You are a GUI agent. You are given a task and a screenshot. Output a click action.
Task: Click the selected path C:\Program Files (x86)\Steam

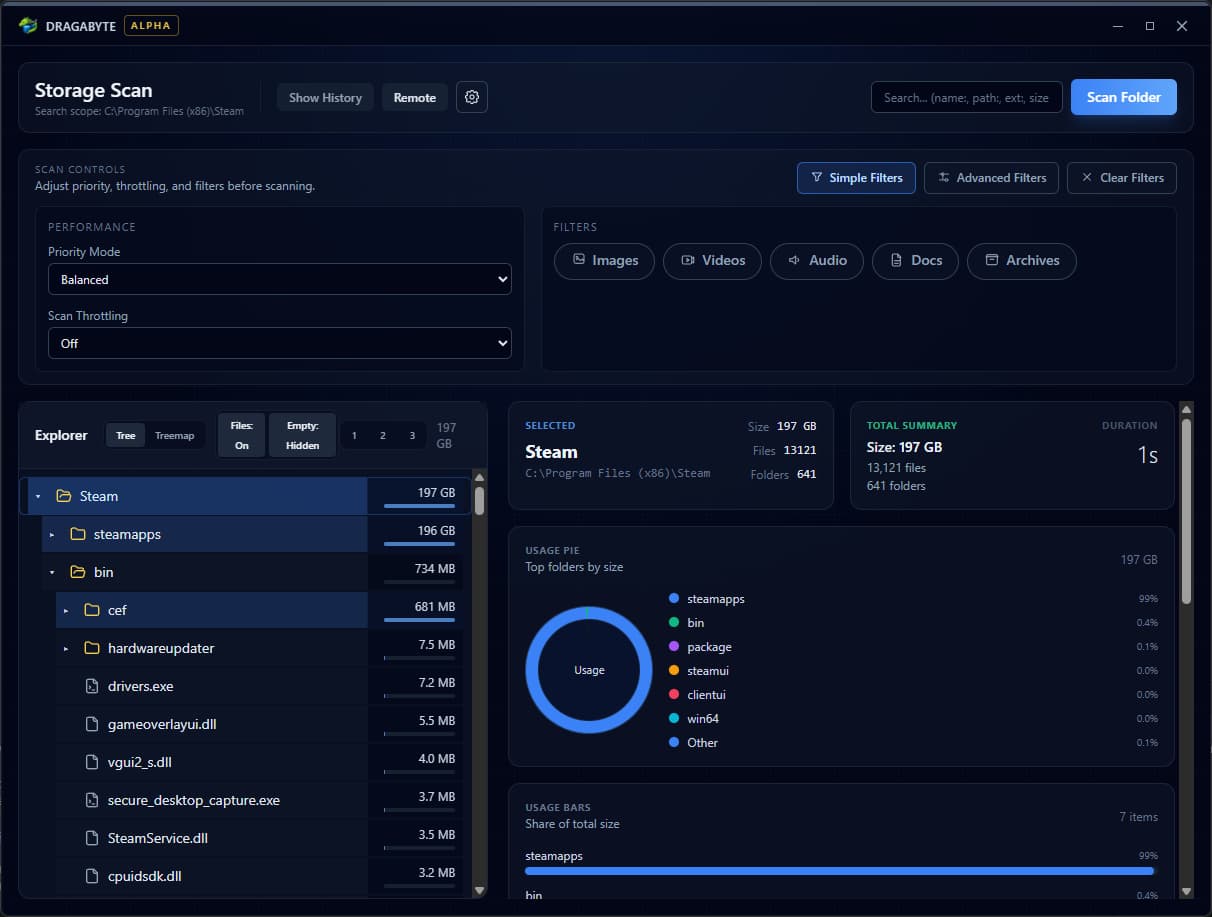pyautogui.click(x=617, y=473)
